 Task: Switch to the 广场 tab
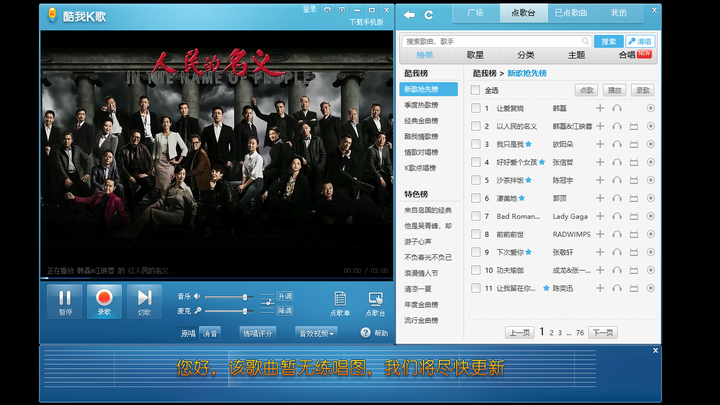coord(475,13)
